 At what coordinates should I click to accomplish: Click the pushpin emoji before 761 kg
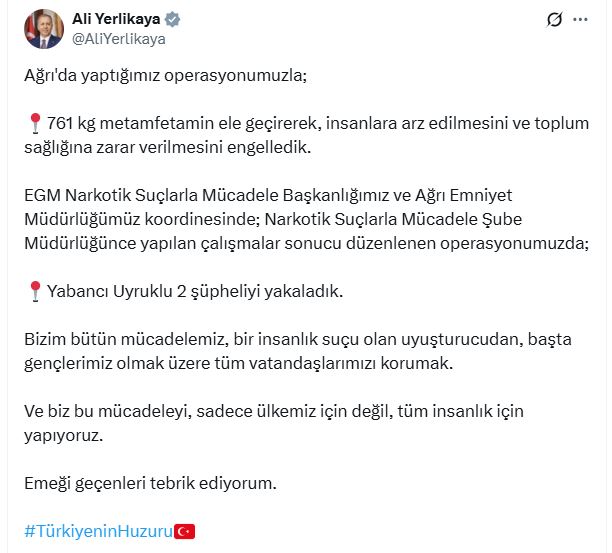click(34, 123)
